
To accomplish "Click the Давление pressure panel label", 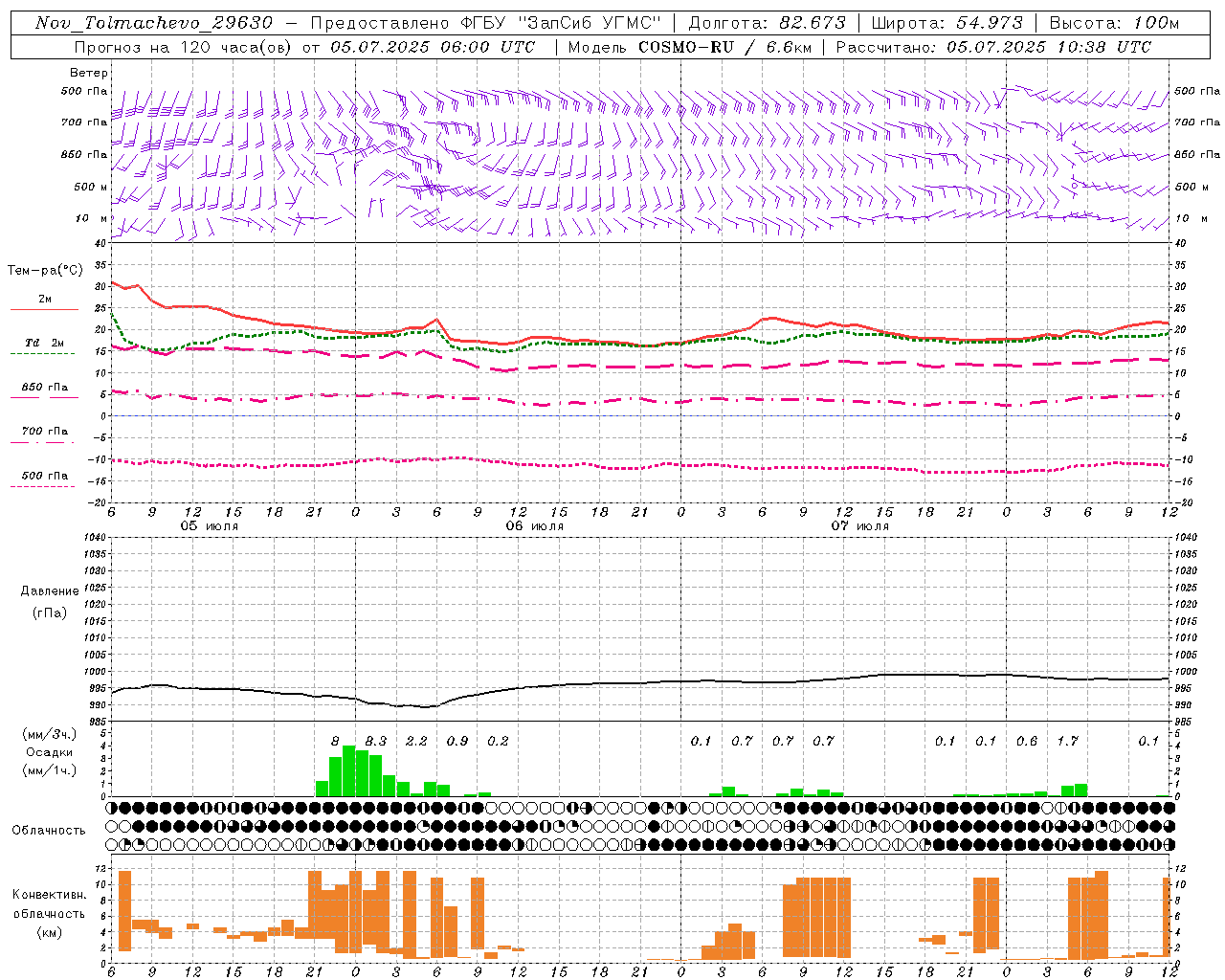I will (50, 591).
